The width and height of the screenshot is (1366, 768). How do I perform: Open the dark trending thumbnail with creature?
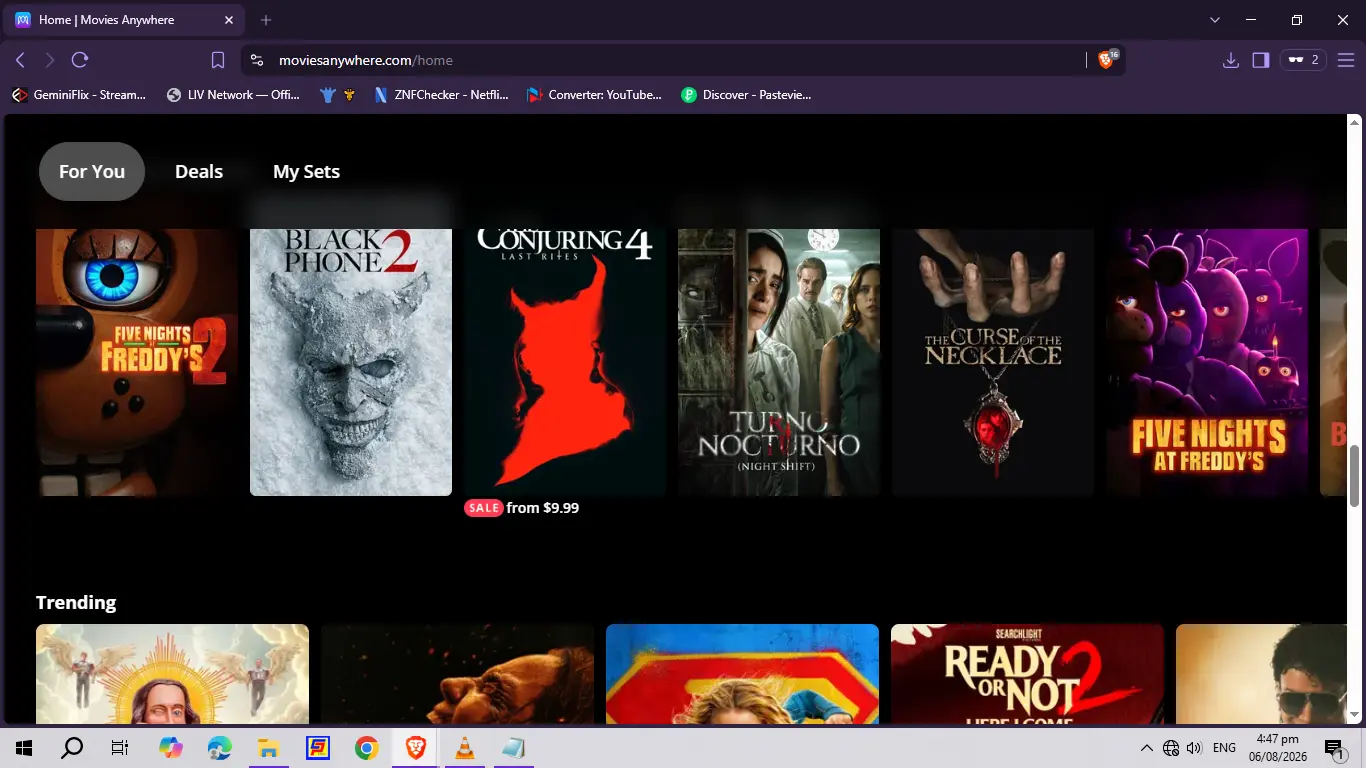click(457, 674)
